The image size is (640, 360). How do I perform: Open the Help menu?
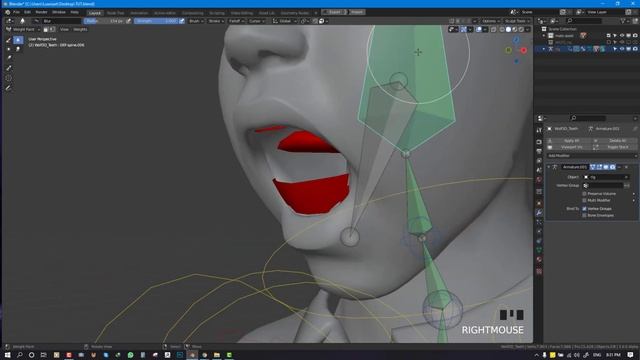pyautogui.click(x=74, y=12)
